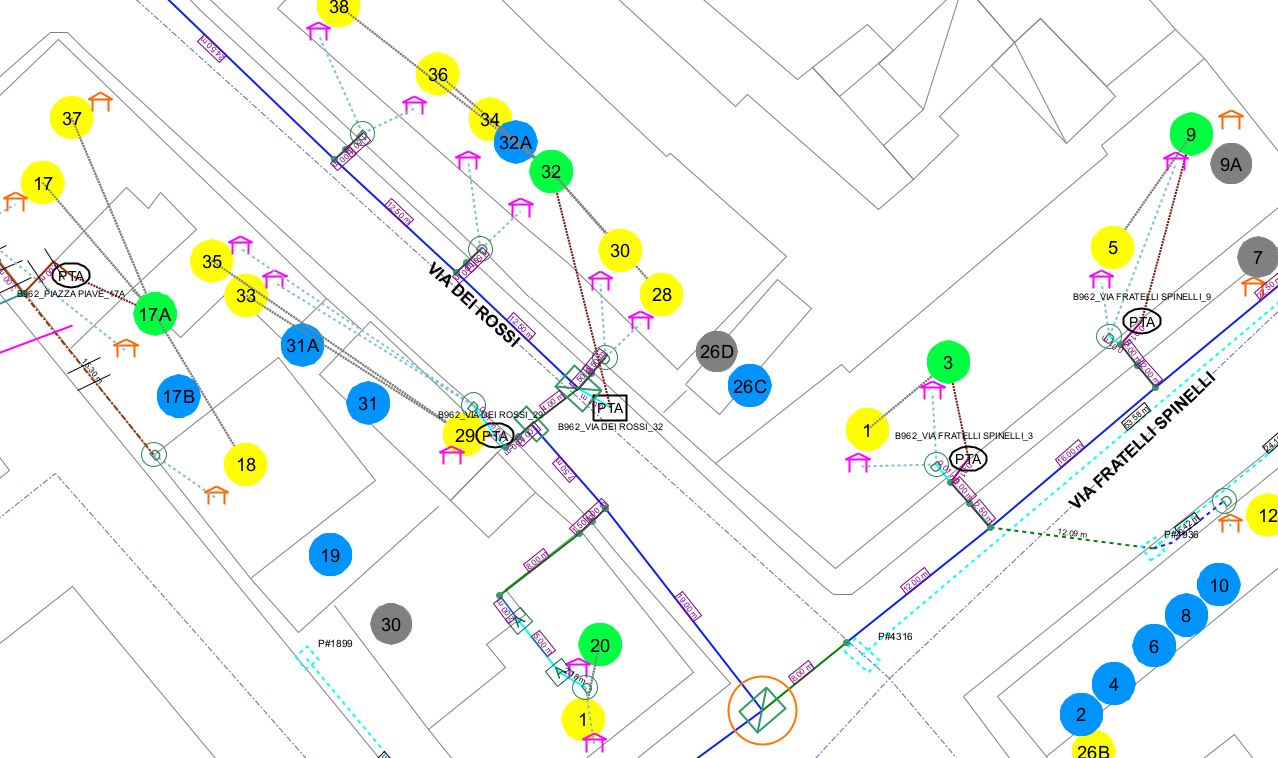Select the blue marker labeled 17B
The width and height of the screenshot is (1278, 758).
(x=178, y=396)
